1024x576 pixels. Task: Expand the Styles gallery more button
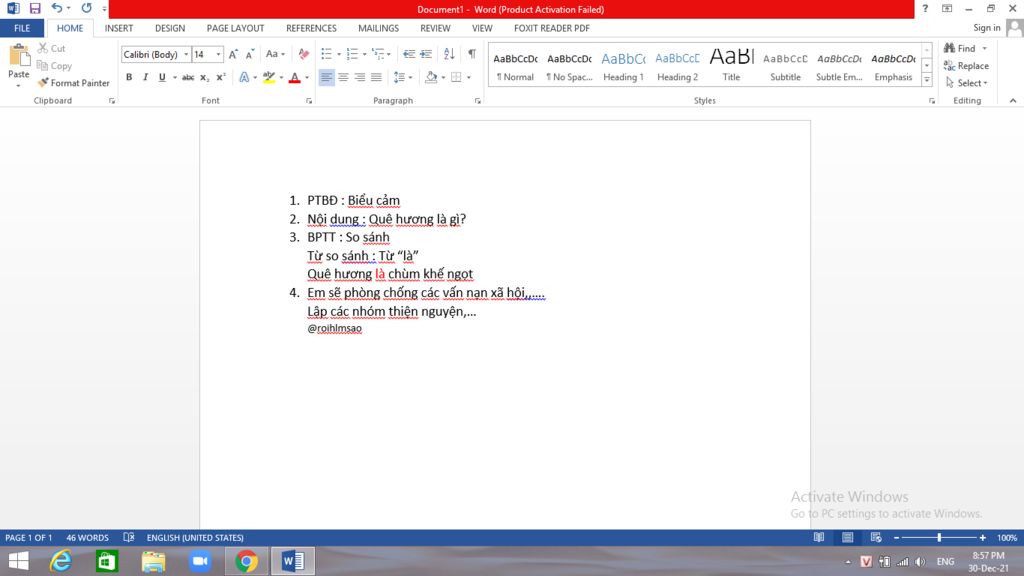[x=927, y=79]
